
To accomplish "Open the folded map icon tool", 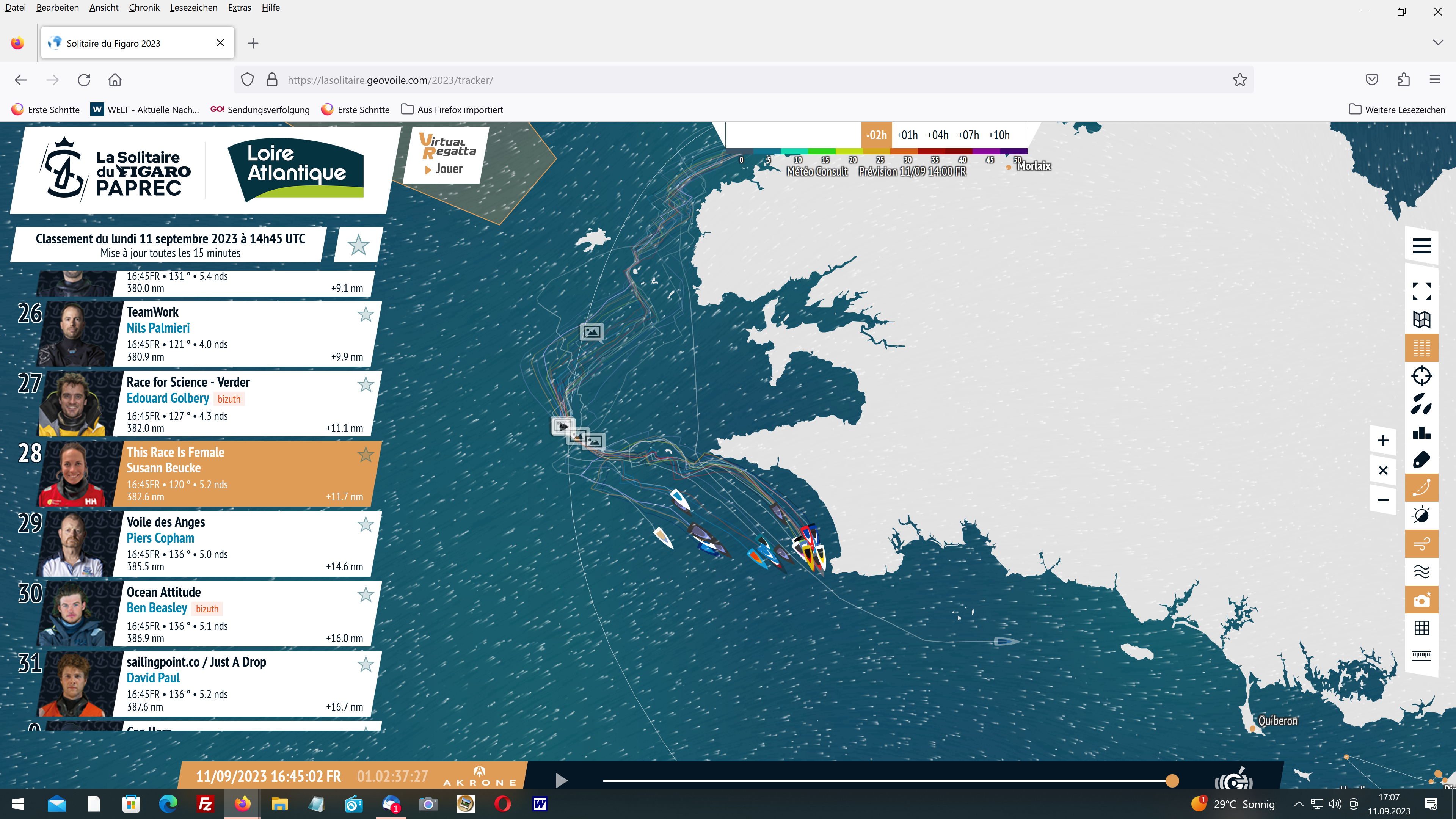I will point(1421,320).
